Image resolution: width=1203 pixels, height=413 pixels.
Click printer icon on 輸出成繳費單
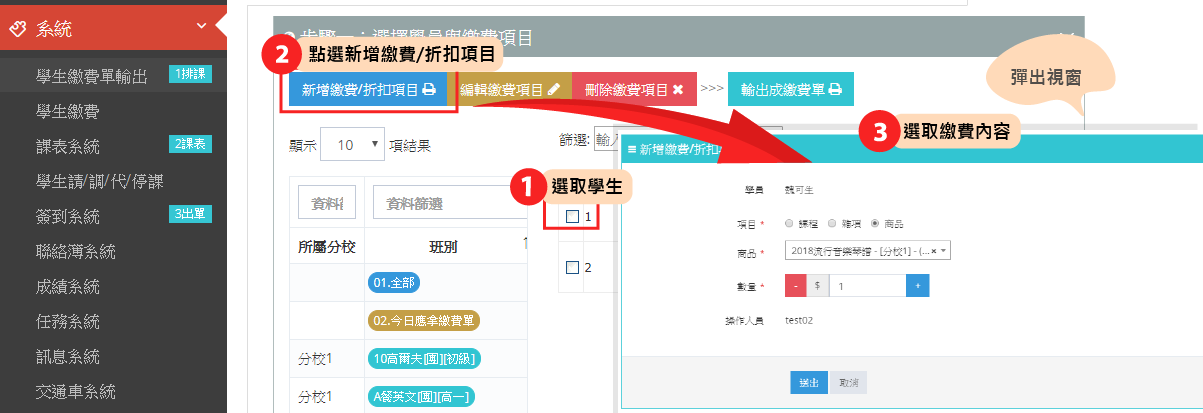pos(835,89)
